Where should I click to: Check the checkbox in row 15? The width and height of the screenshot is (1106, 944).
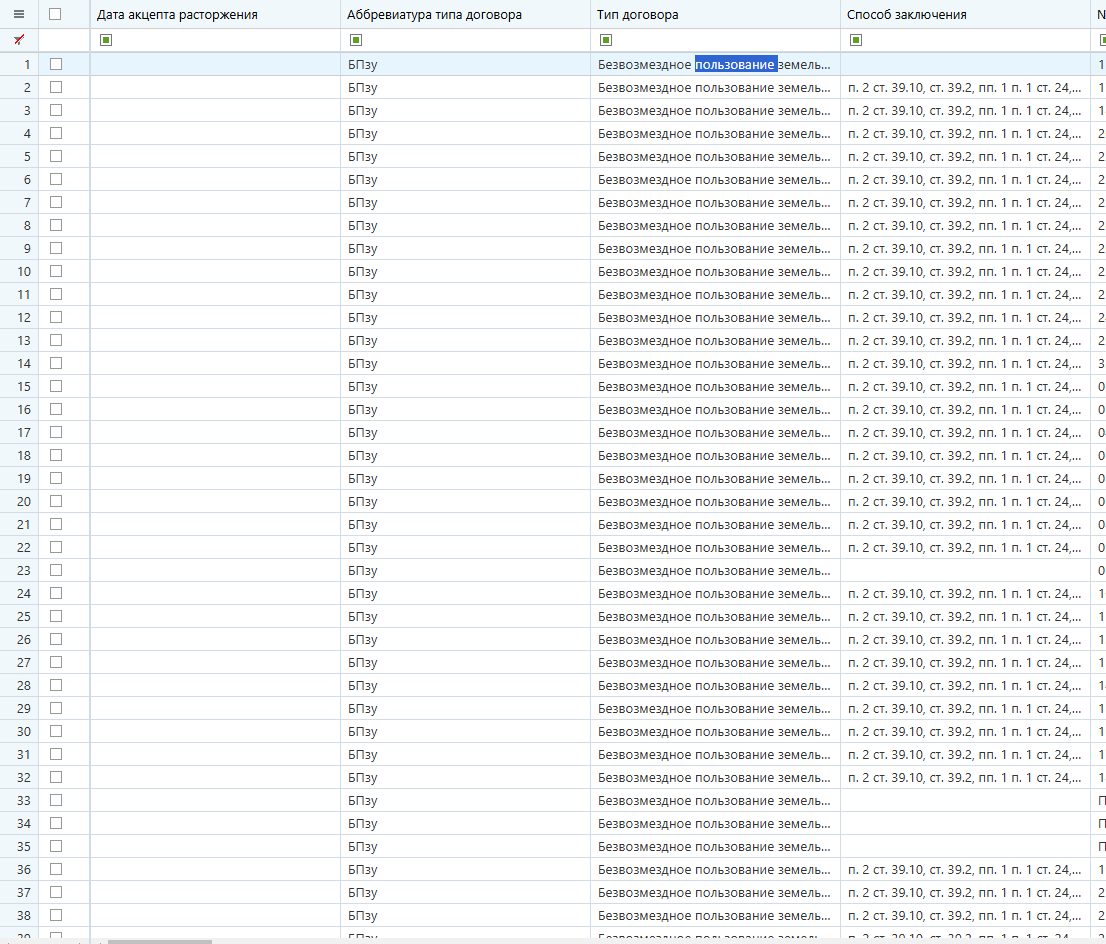point(56,387)
